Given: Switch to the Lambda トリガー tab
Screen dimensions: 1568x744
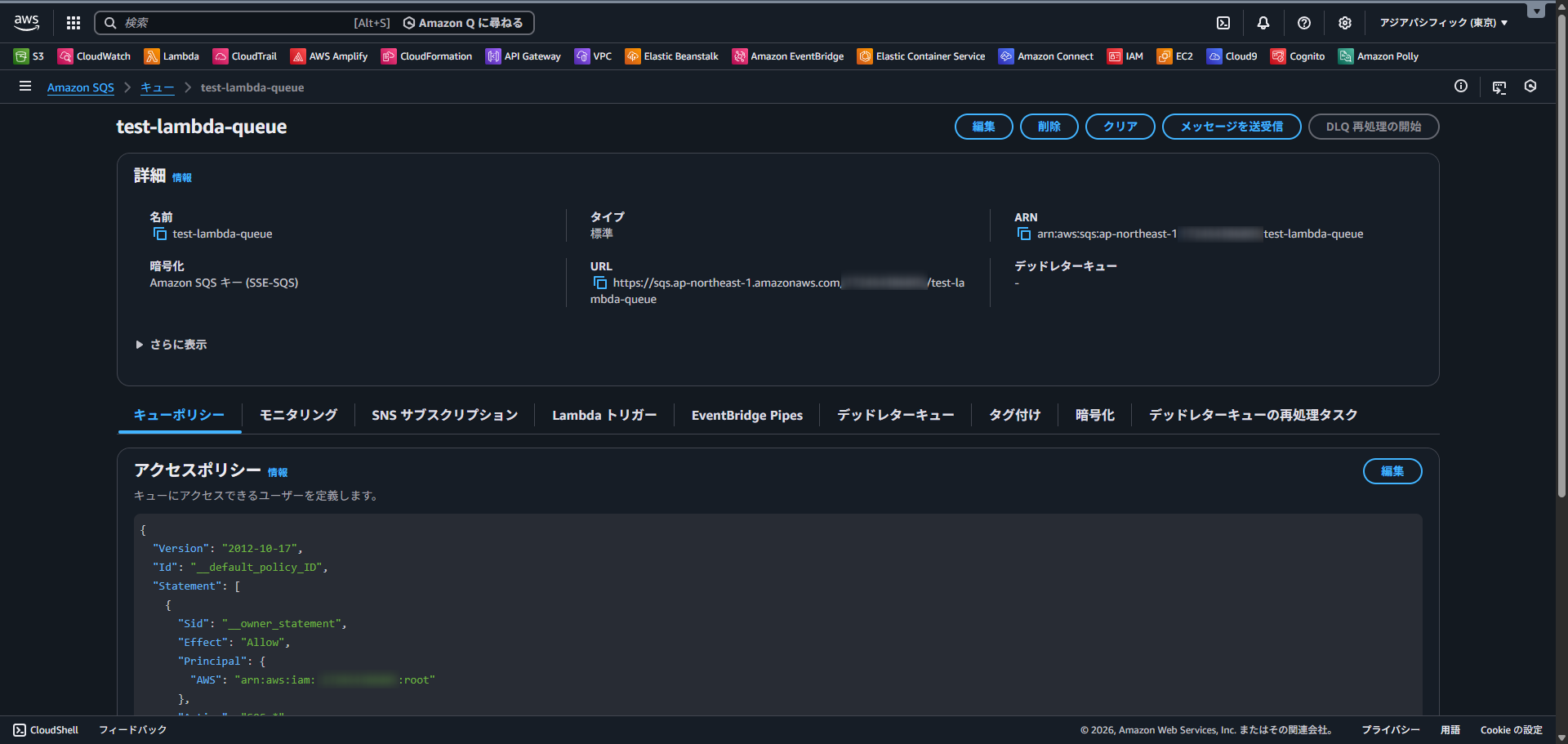Looking at the screenshot, I should [604, 415].
